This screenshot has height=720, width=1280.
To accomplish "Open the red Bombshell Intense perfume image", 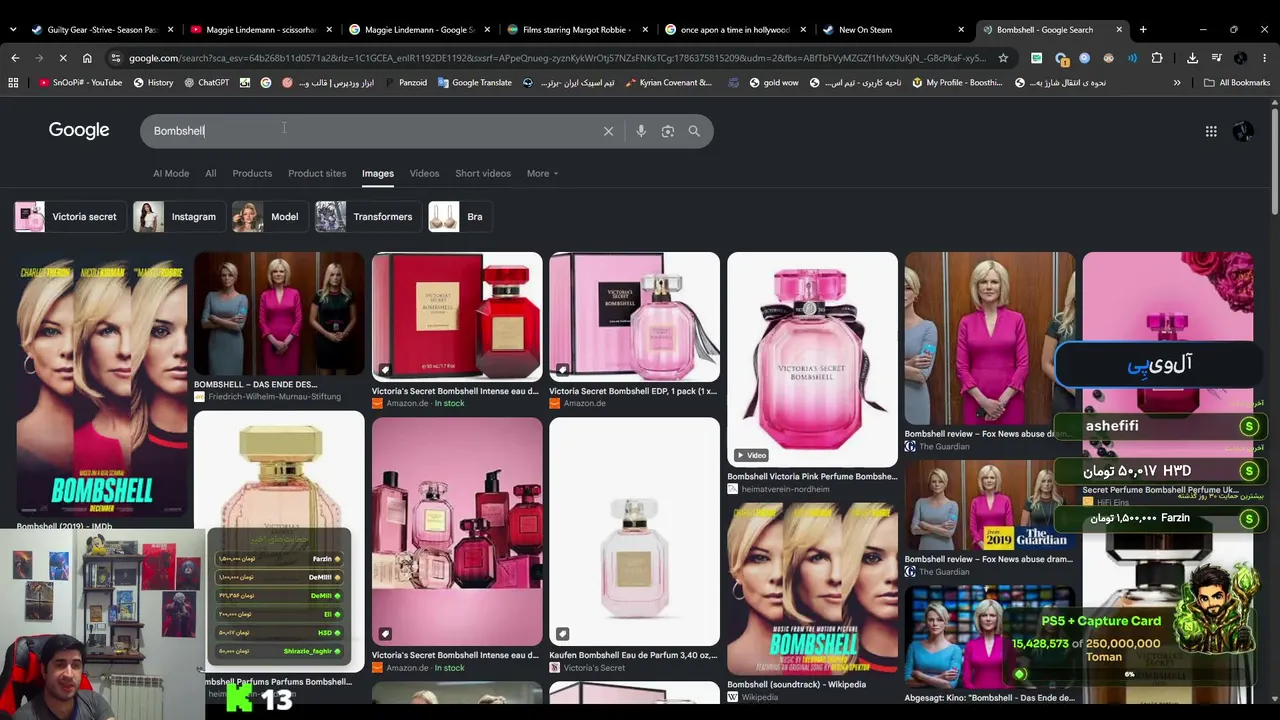I will [457, 317].
